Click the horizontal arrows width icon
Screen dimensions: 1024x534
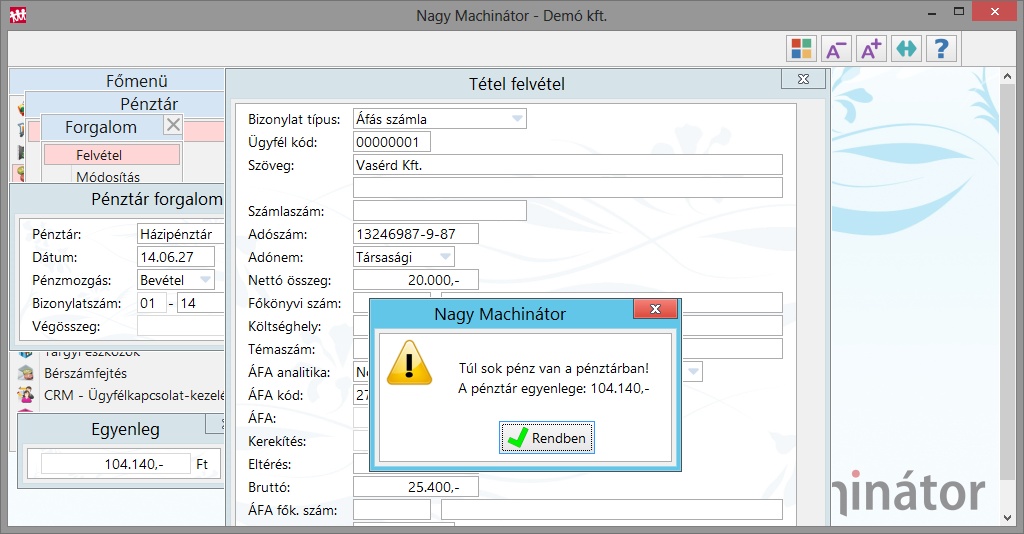coord(906,48)
